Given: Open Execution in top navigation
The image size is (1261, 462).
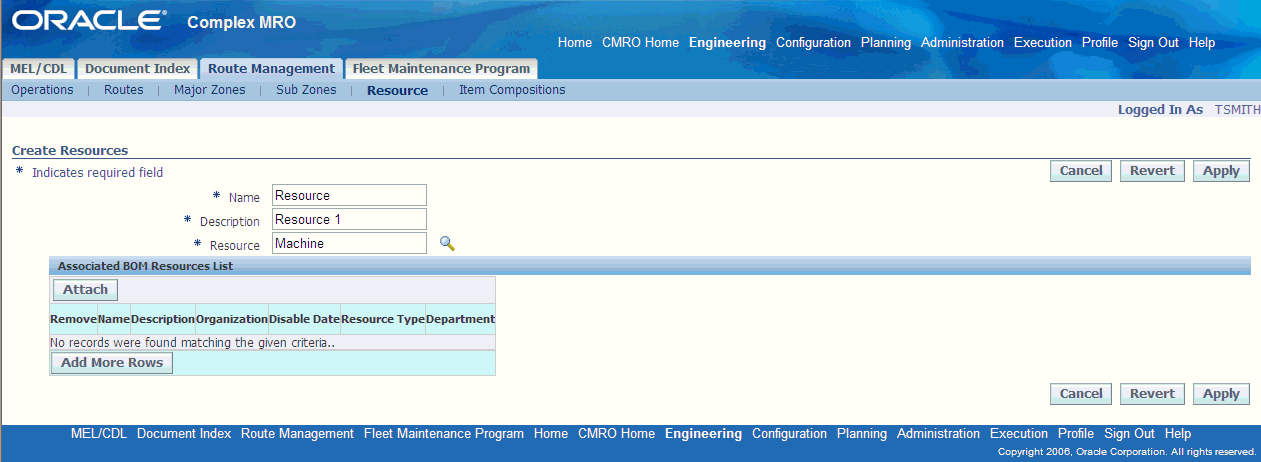Looking at the screenshot, I should 1043,43.
